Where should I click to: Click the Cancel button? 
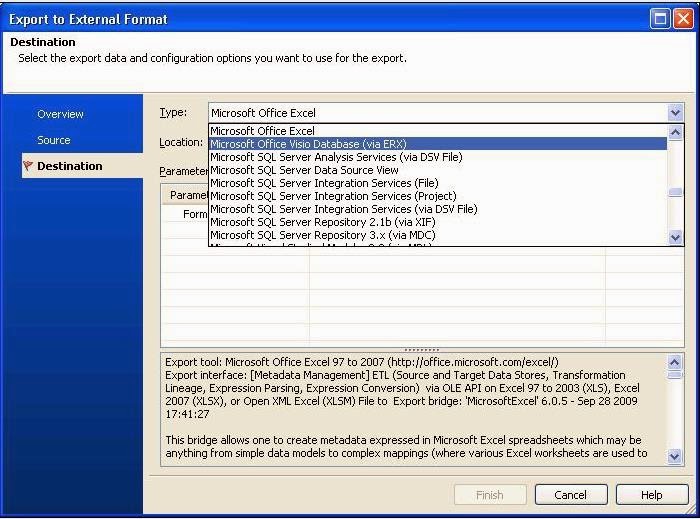(x=571, y=495)
